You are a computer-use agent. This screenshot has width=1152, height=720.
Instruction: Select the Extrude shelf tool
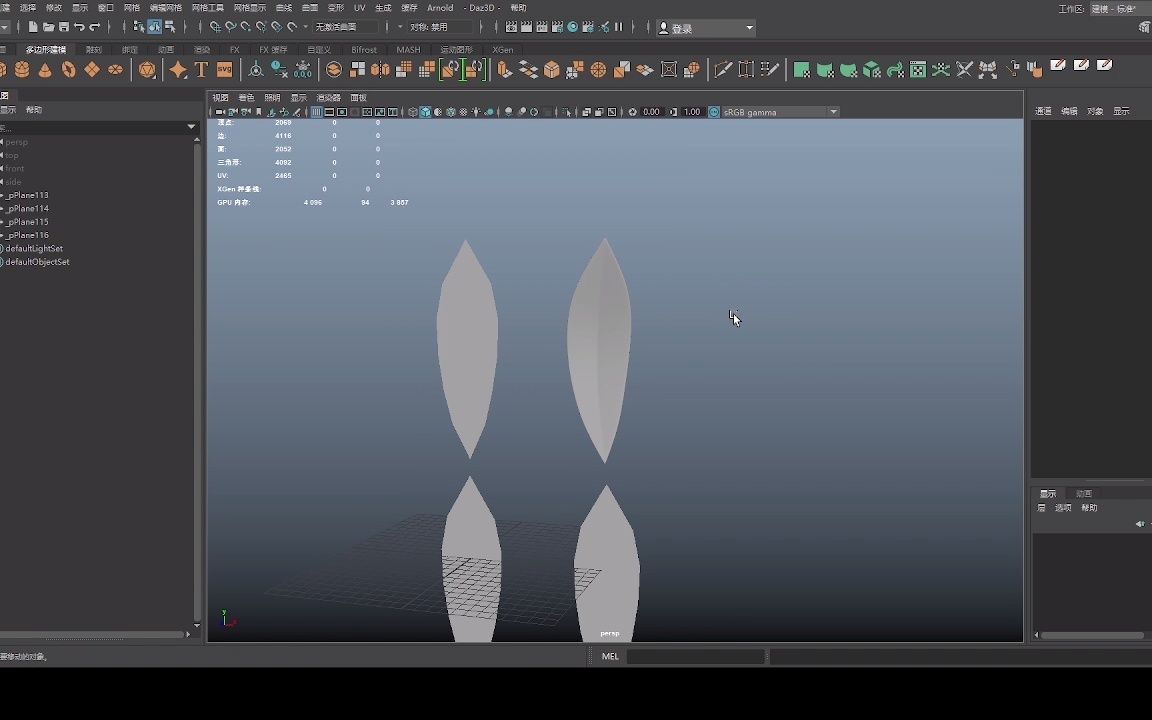[x=504, y=70]
